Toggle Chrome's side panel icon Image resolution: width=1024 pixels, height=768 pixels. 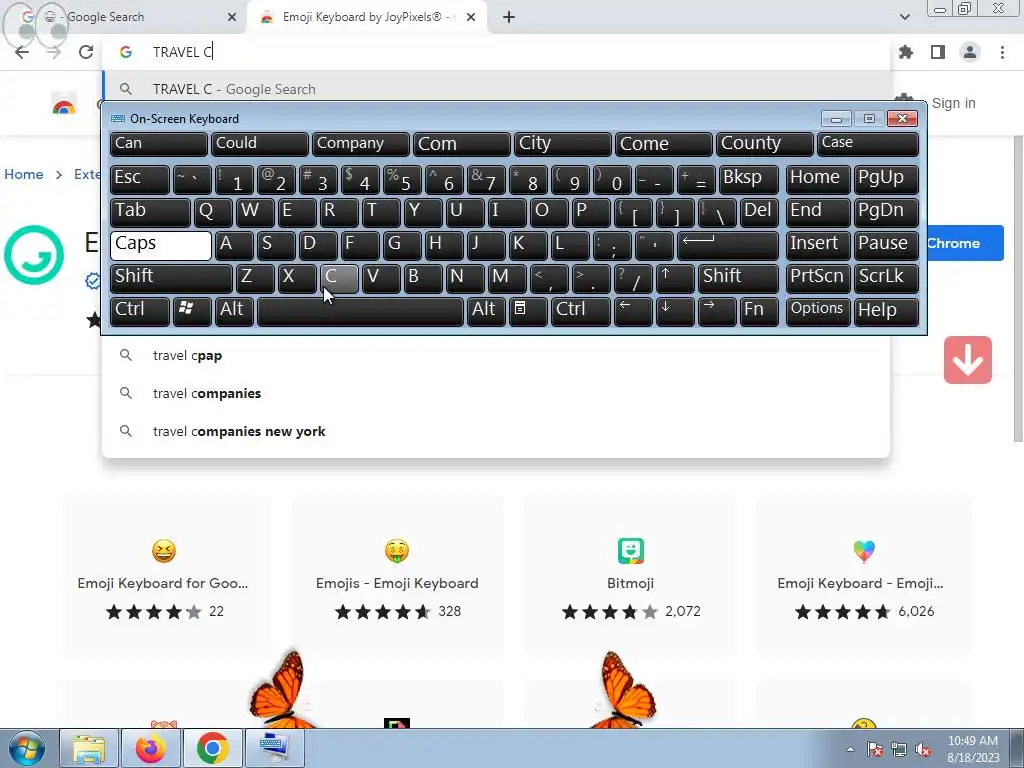[x=938, y=52]
